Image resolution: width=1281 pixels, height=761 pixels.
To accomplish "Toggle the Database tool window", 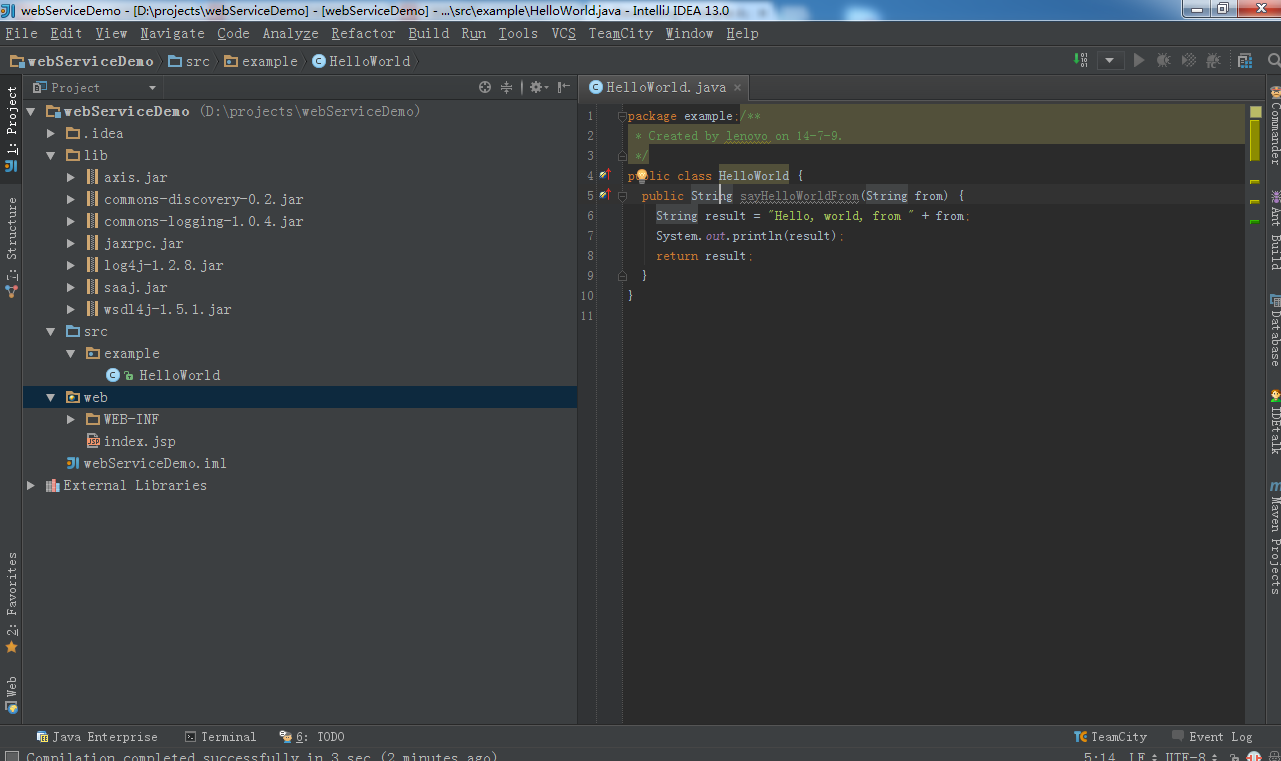I will pyautogui.click(x=1273, y=330).
